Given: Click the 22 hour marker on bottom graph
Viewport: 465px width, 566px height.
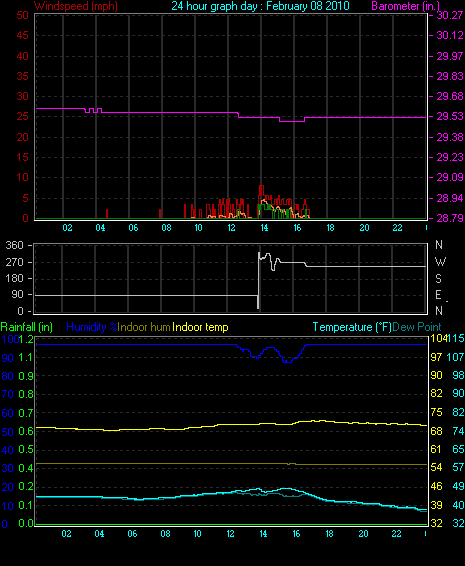Looking at the screenshot, I should click(x=396, y=534).
